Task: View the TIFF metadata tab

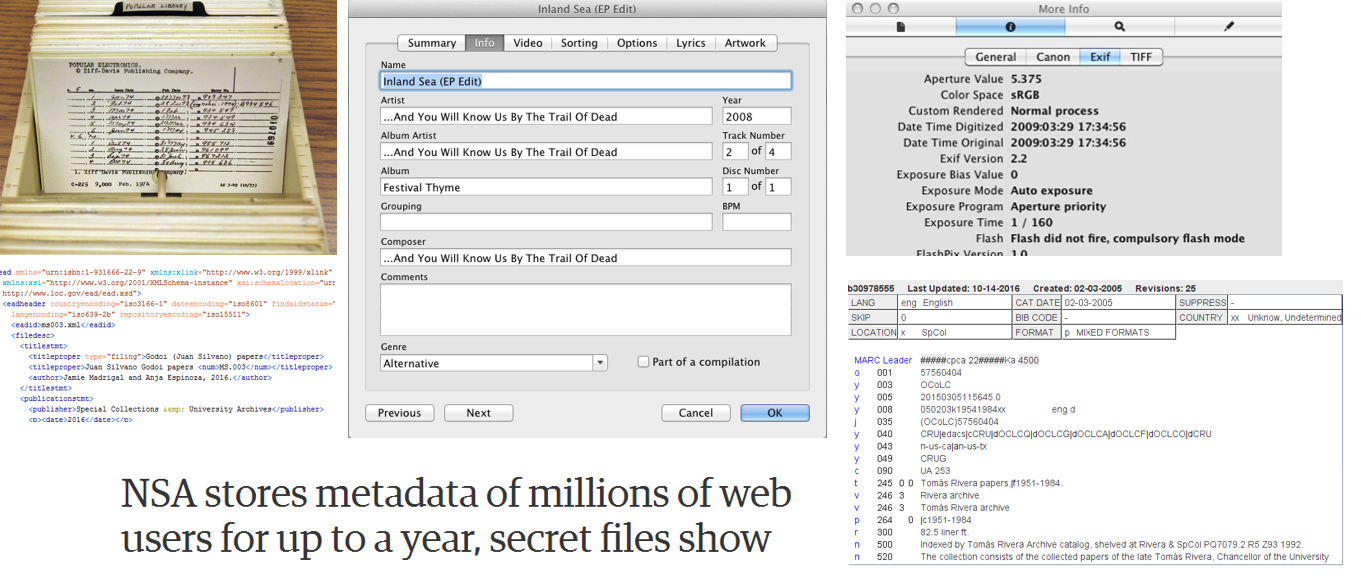Action: (1140, 57)
